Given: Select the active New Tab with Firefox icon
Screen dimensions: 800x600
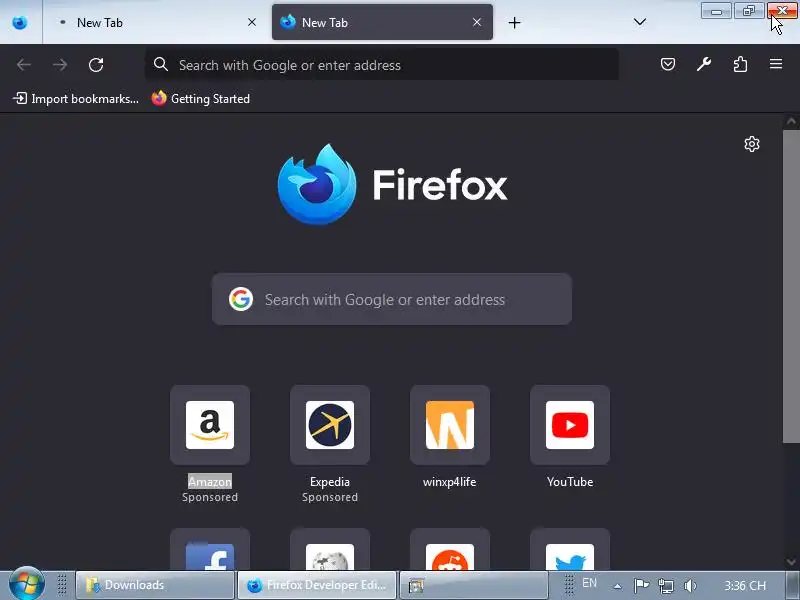Looking at the screenshot, I should tap(382, 22).
